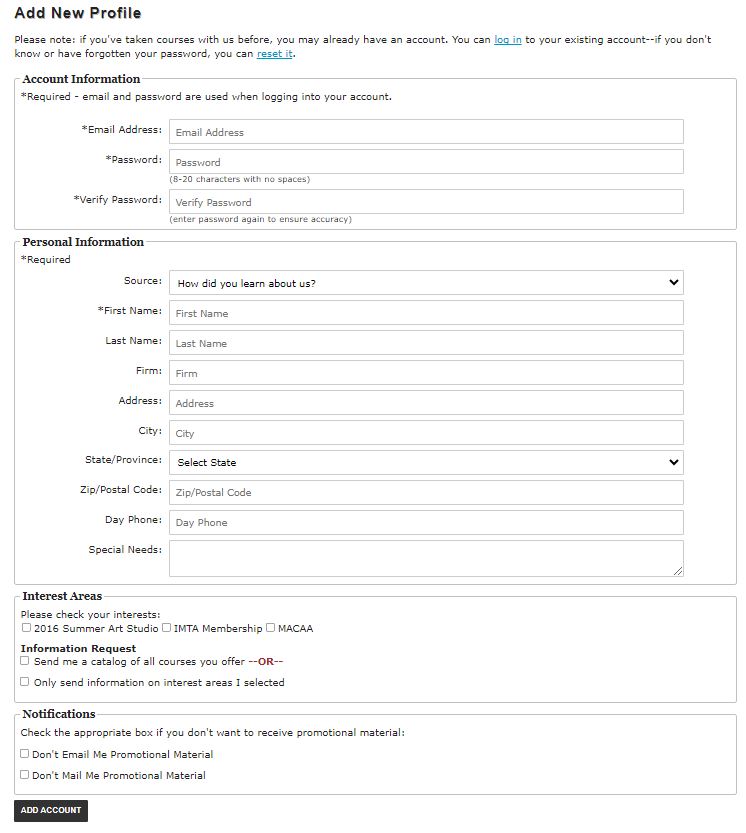746x833 pixels.
Task: Select 'Only send information on interest areas'
Action: [25, 682]
